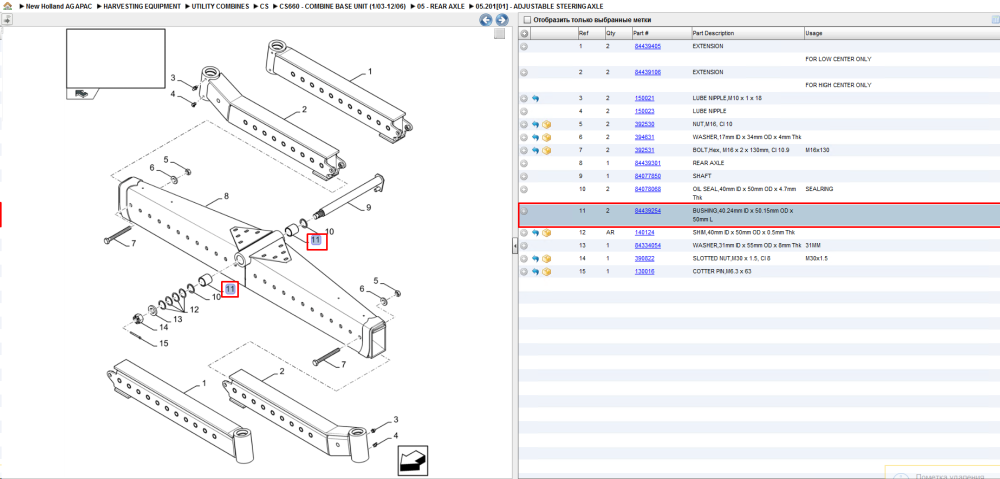The width and height of the screenshot is (1000, 479).
Task: Open part number 158021 link
Action: tap(644, 98)
